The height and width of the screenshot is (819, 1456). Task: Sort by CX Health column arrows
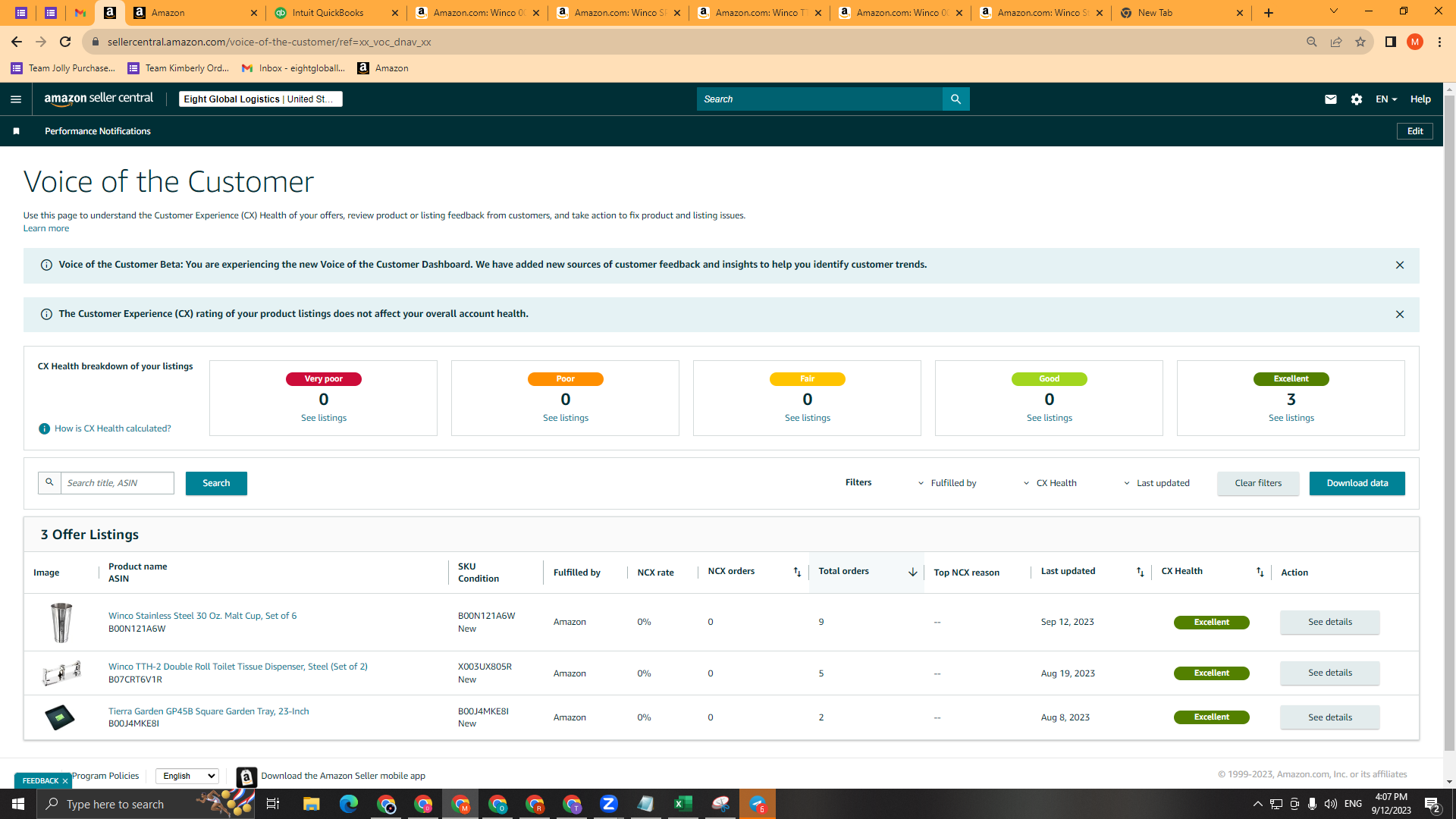[x=1260, y=572]
